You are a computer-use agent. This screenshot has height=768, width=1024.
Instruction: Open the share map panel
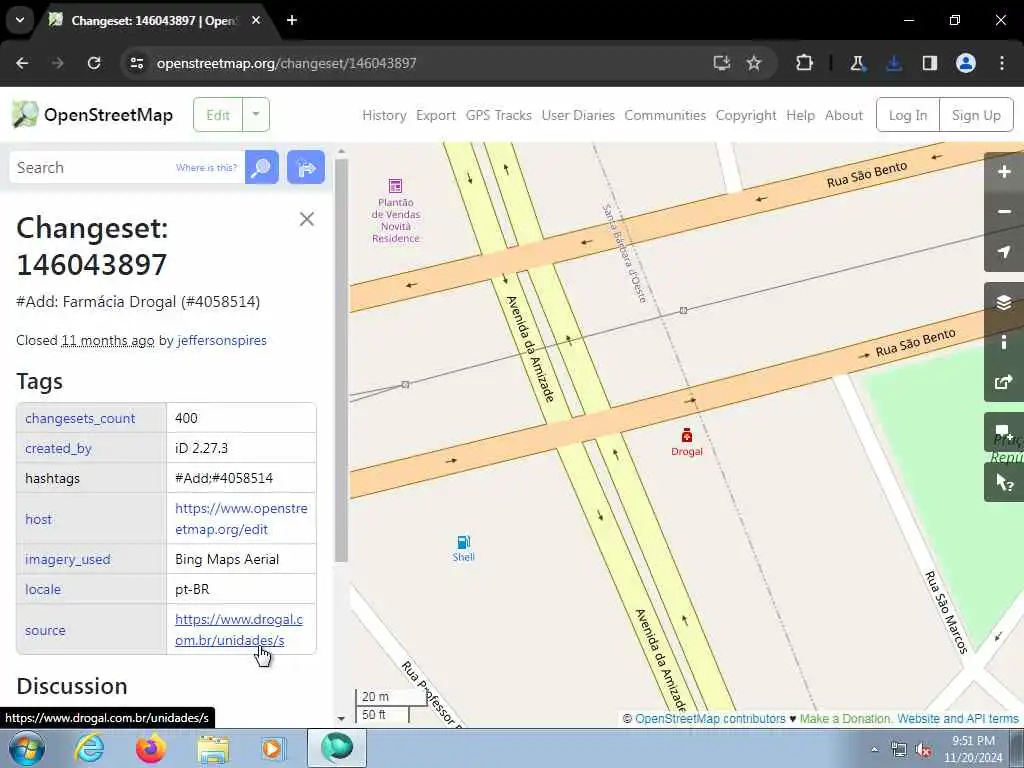[1004, 382]
